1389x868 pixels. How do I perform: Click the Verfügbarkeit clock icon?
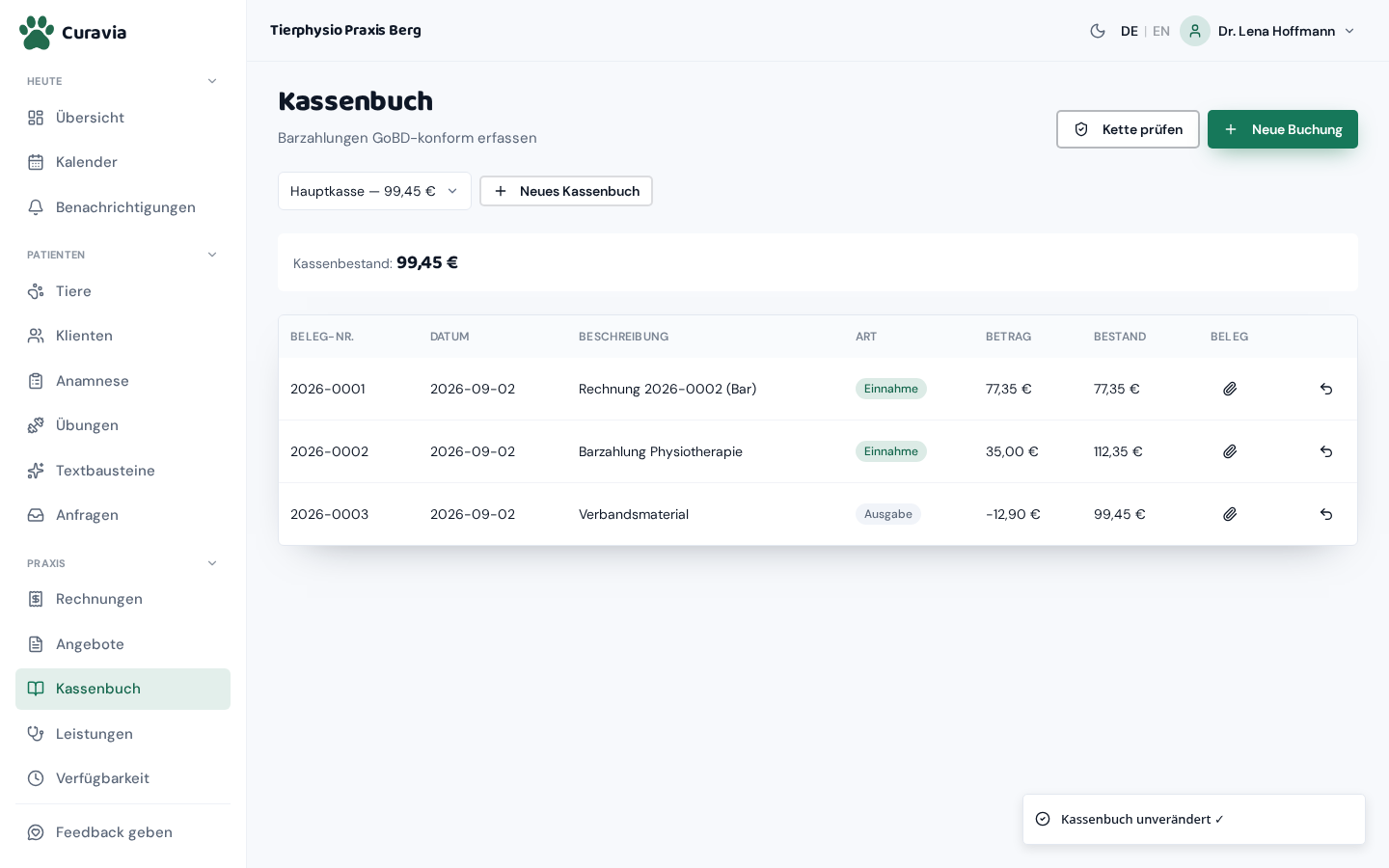(36, 778)
